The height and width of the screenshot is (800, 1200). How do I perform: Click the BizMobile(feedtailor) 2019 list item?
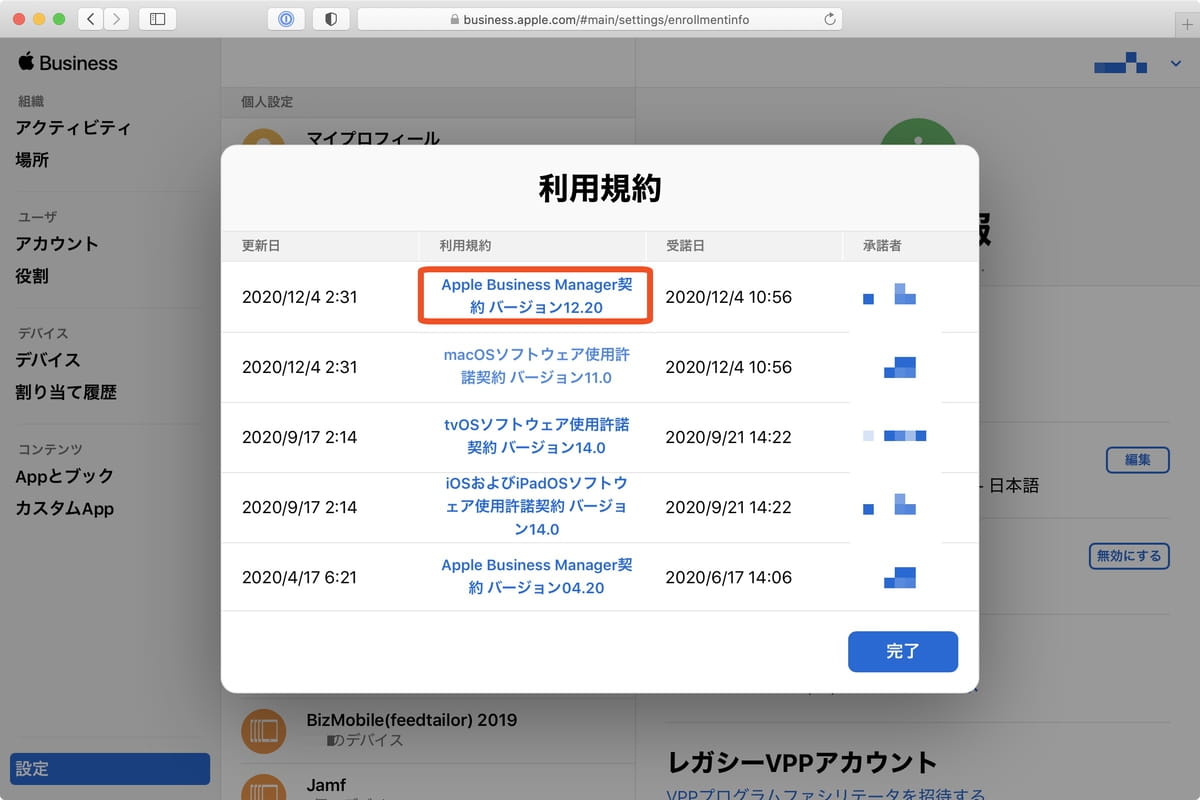(x=428, y=730)
